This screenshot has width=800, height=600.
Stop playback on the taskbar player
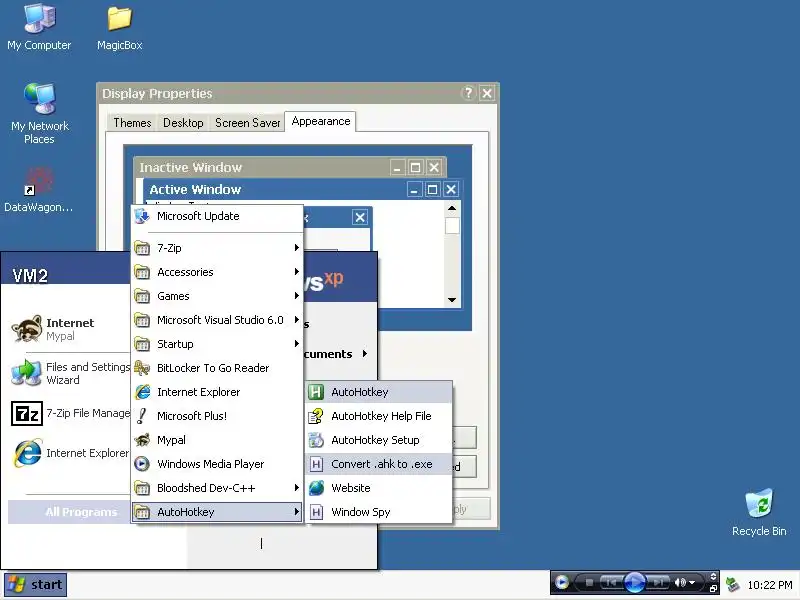point(589,582)
